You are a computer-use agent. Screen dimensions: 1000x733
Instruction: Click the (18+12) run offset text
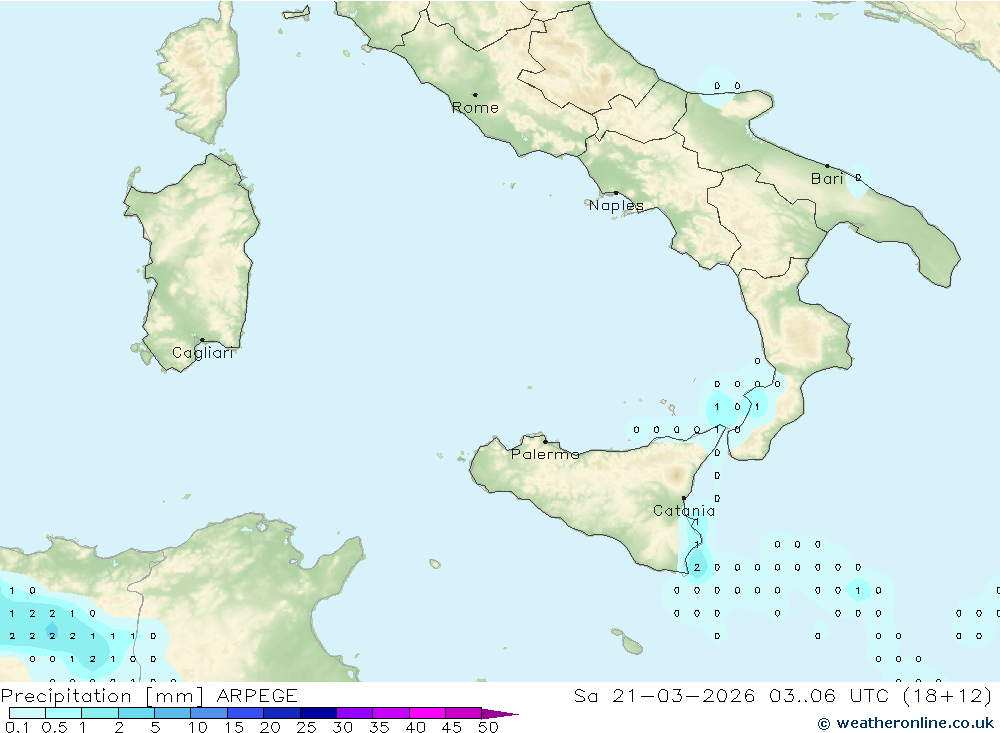[x=948, y=695]
